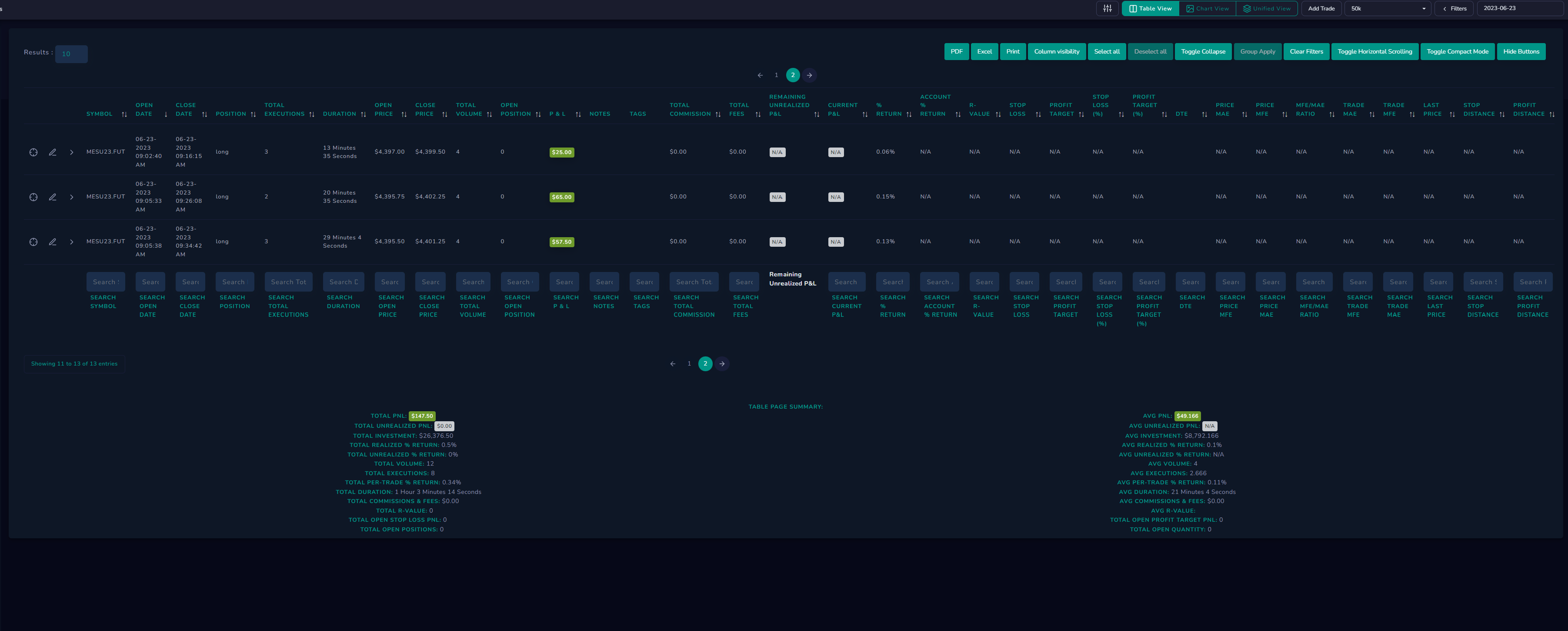
Task: Export the table to Excel
Action: point(985,52)
